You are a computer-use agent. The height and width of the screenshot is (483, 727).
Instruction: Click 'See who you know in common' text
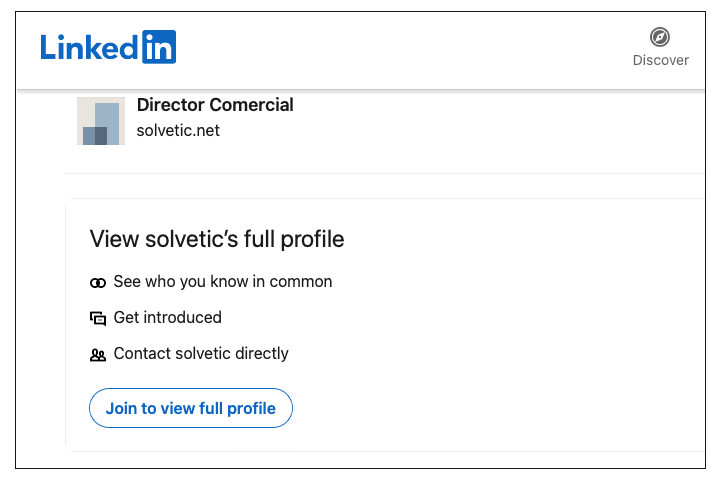click(x=223, y=282)
